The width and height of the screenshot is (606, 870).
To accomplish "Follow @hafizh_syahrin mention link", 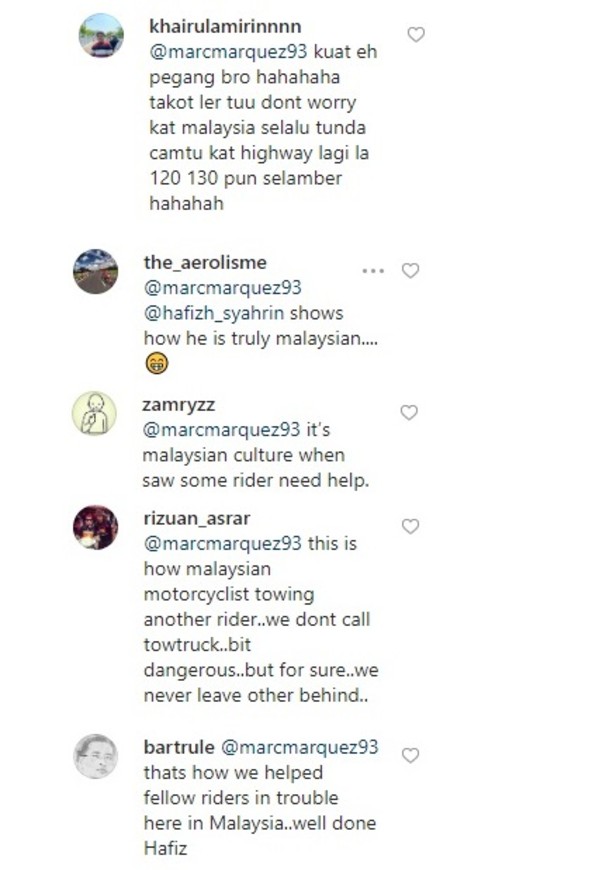I will (x=214, y=313).
